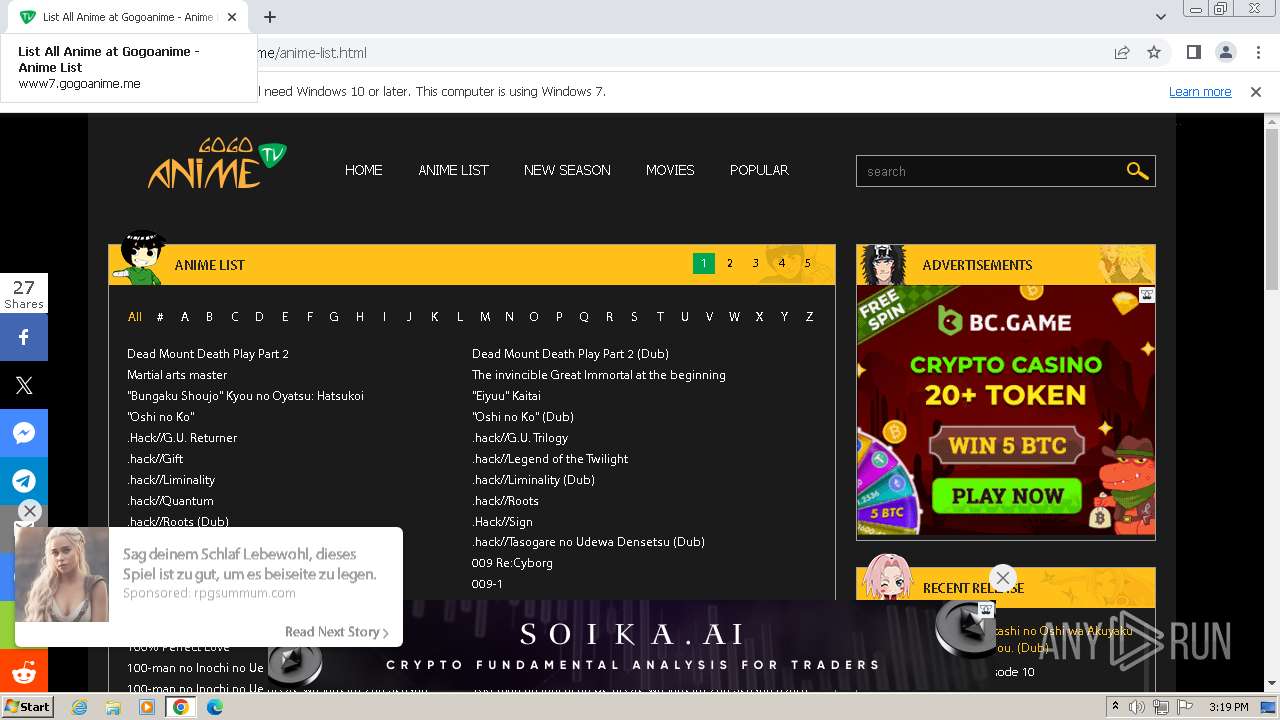Click inside the search input field

(990, 171)
